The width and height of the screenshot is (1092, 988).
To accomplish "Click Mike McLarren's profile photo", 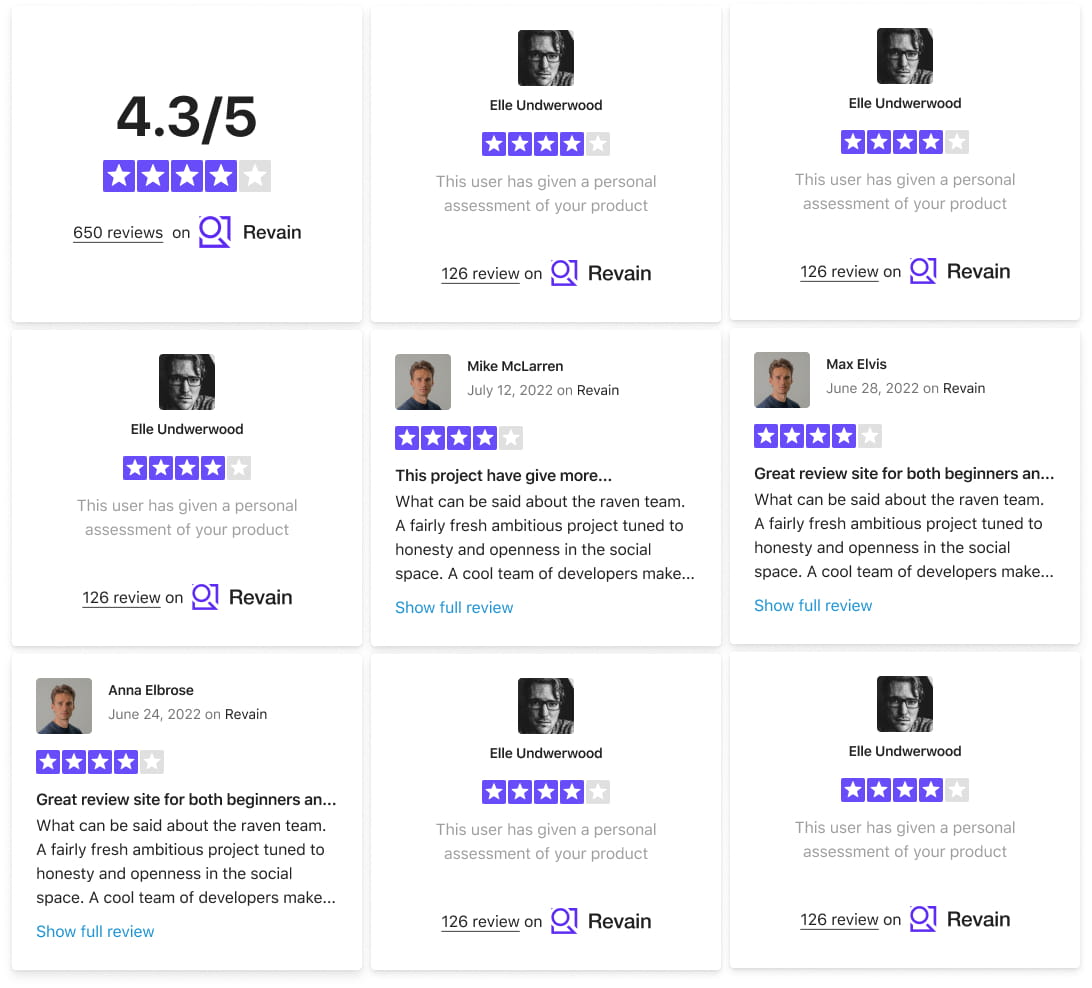I will click(x=423, y=382).
